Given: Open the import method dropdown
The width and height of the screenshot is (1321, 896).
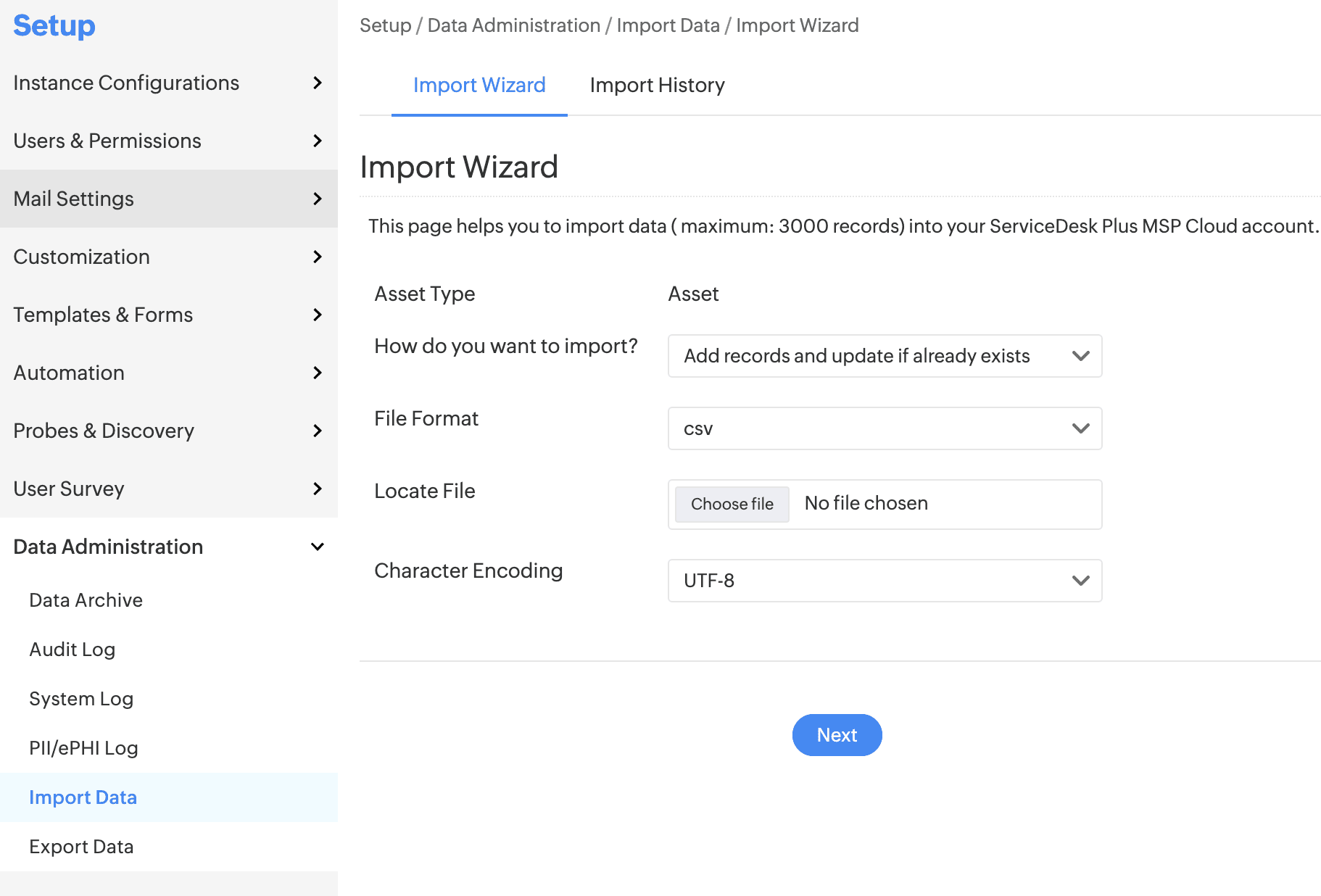Looking at the screenshot, I should coord(885,356).
